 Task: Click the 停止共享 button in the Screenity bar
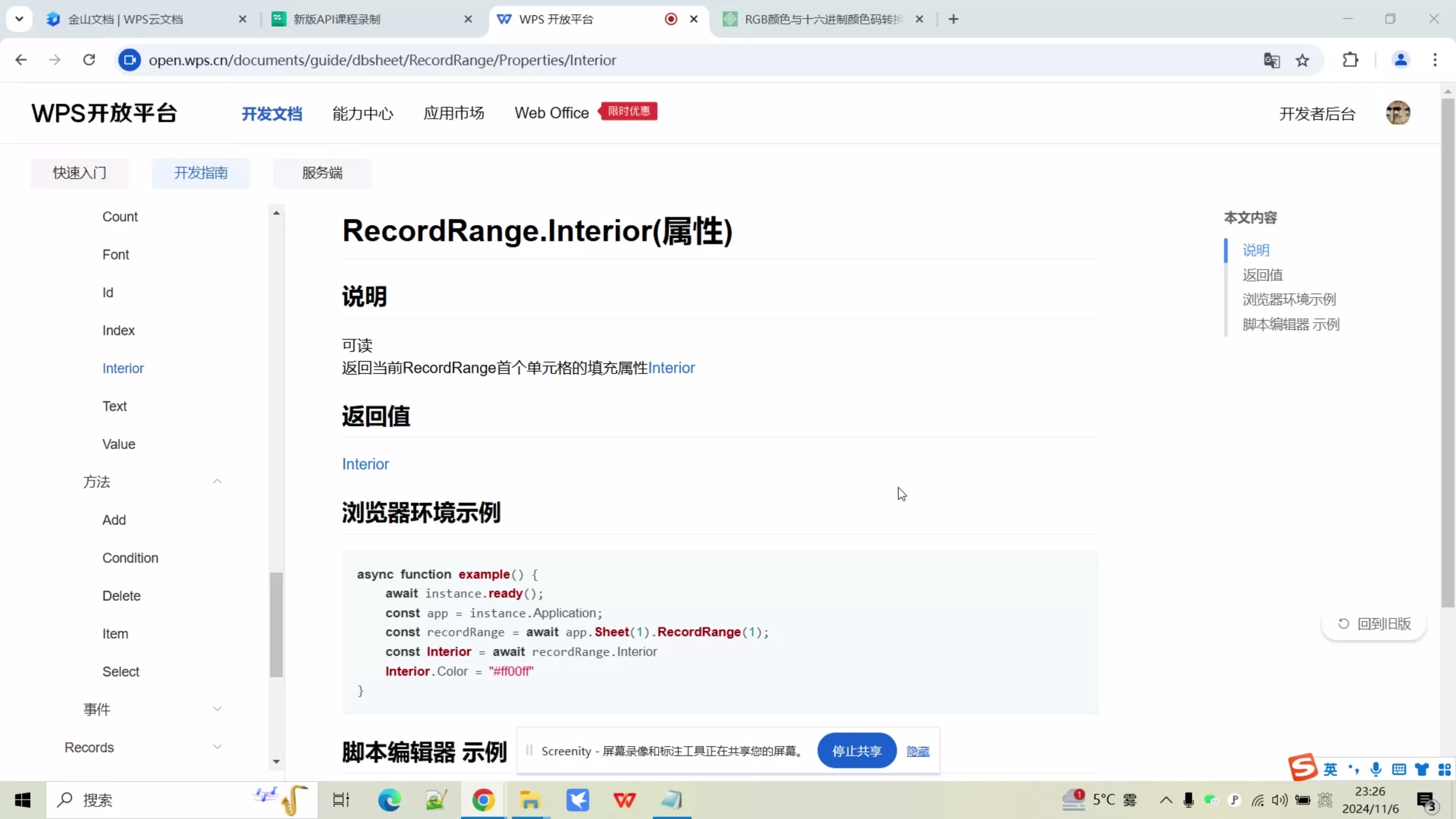pos(856,751)
